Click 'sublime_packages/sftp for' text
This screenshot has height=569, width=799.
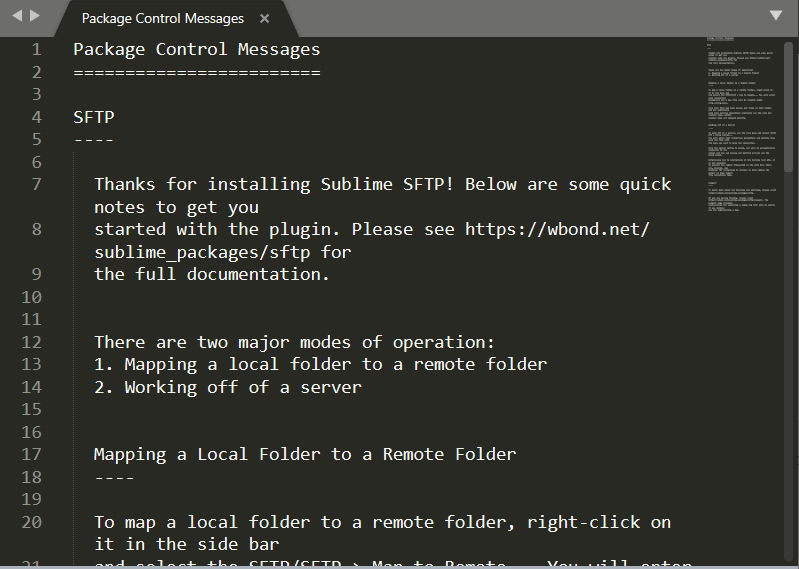[x=223, y=252]
